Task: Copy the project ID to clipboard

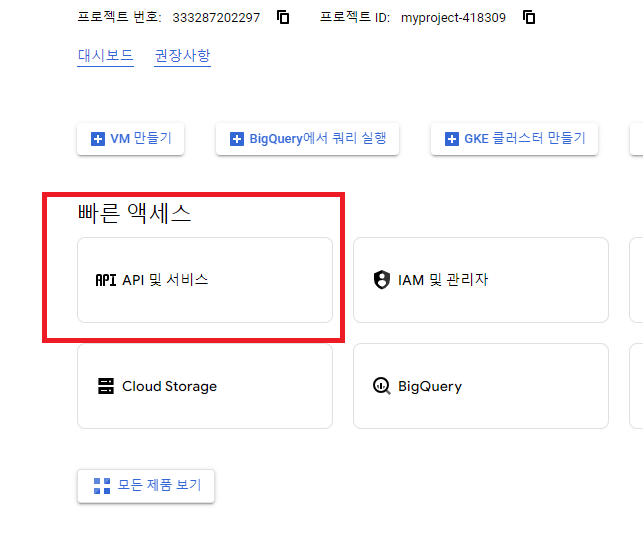Action: [x=529, y=17]
